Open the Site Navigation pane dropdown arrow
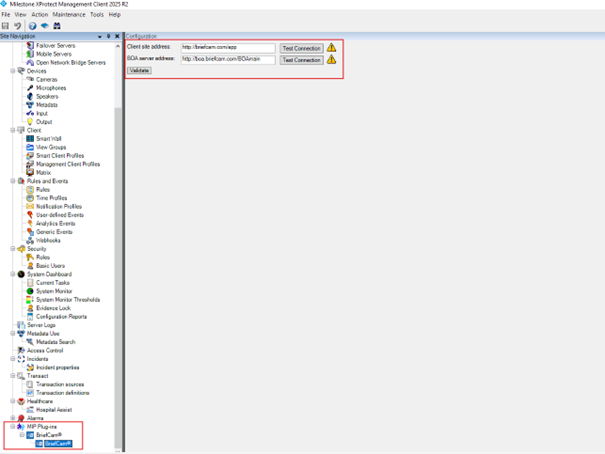The height and width of the screenshot is (454, 605). [100, 36]
